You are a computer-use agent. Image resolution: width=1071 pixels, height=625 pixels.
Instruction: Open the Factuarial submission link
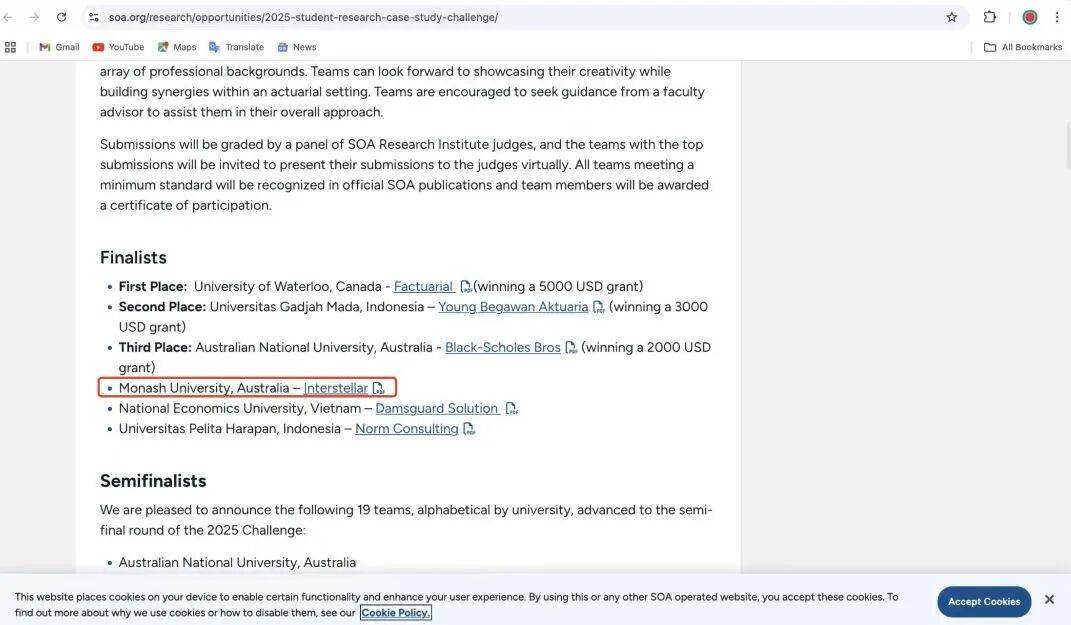click(423, 287)
